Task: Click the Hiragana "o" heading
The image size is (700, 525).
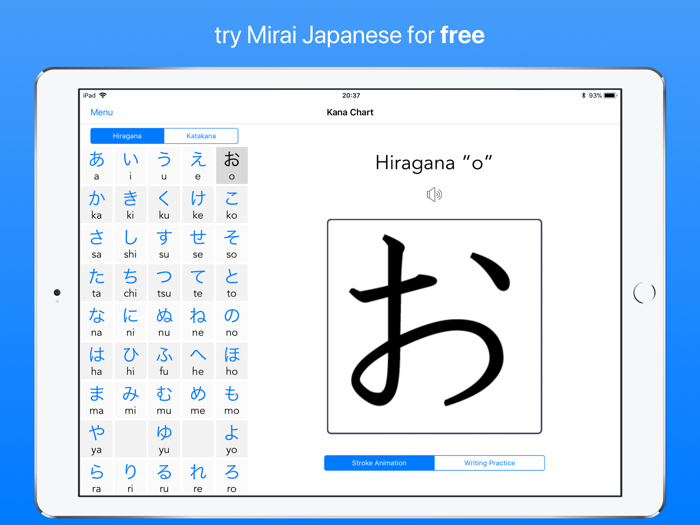Action: click(x=433, y=163)
